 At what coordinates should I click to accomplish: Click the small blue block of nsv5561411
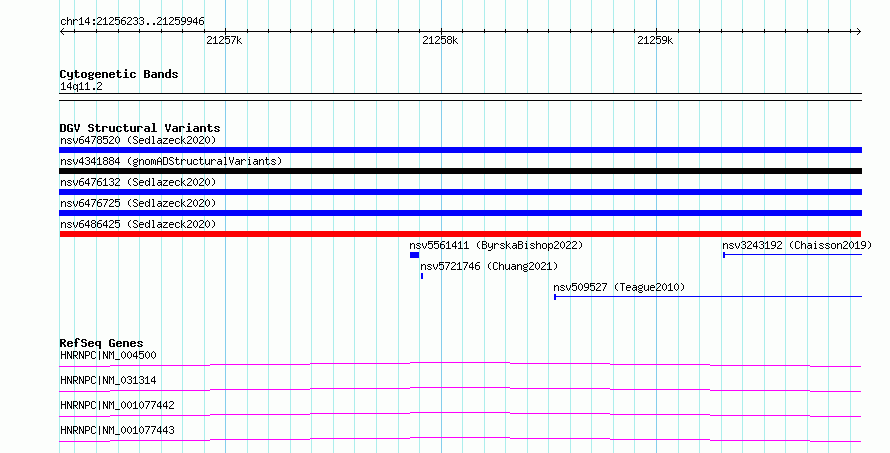(414, 255)
